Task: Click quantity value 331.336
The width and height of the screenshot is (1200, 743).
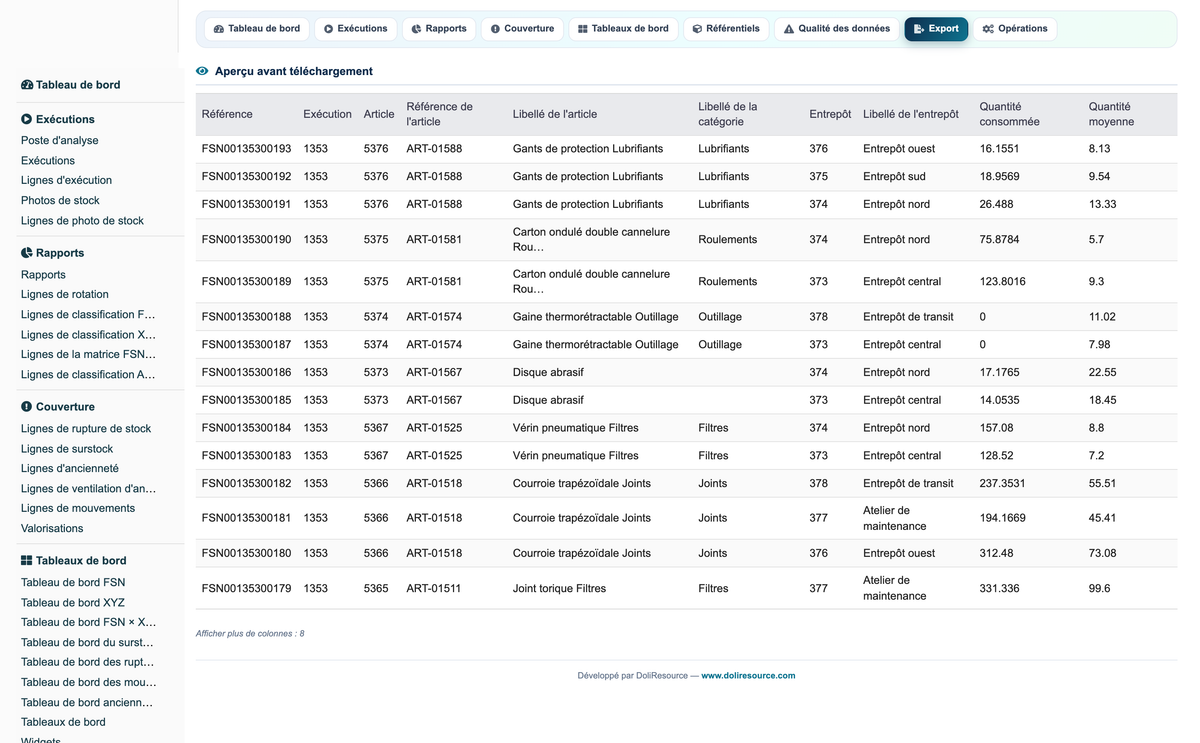Action: 999,589
